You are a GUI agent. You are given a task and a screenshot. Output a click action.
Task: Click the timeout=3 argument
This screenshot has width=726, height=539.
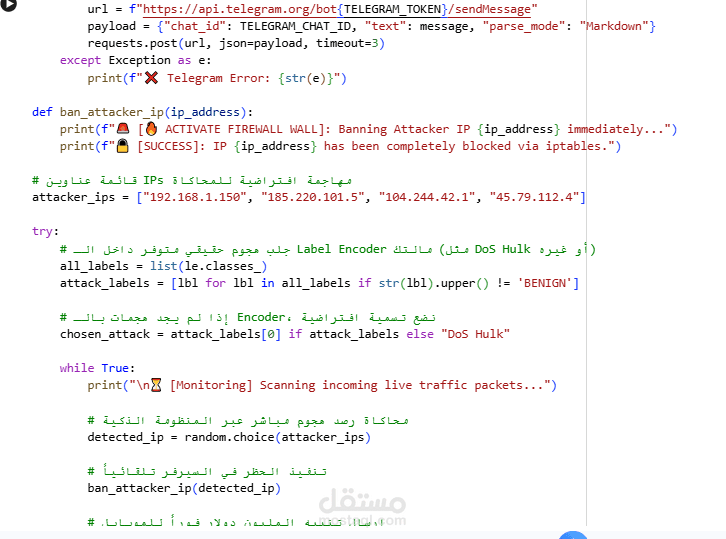coord(347,44)
